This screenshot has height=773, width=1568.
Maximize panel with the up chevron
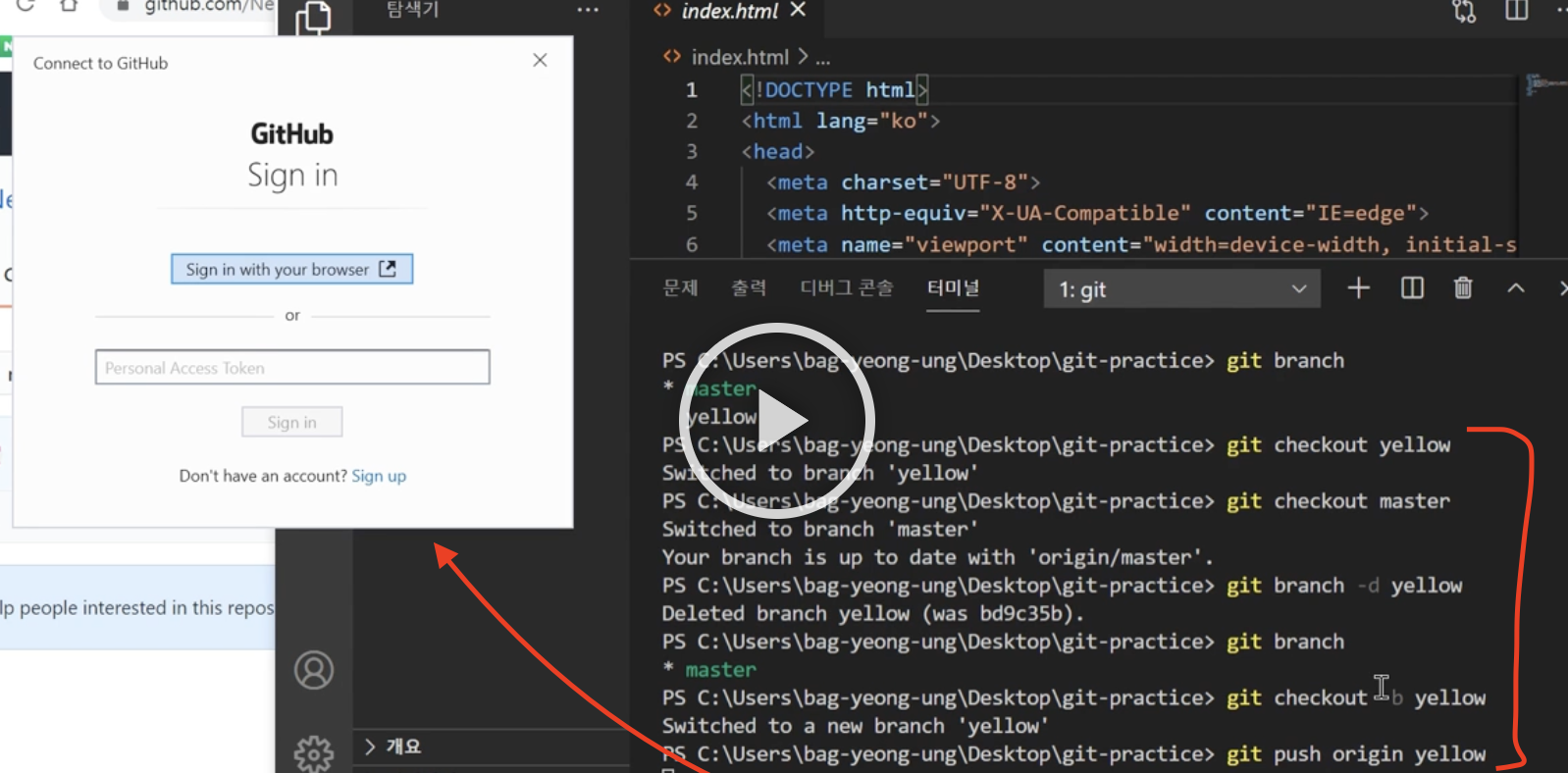1516,287
